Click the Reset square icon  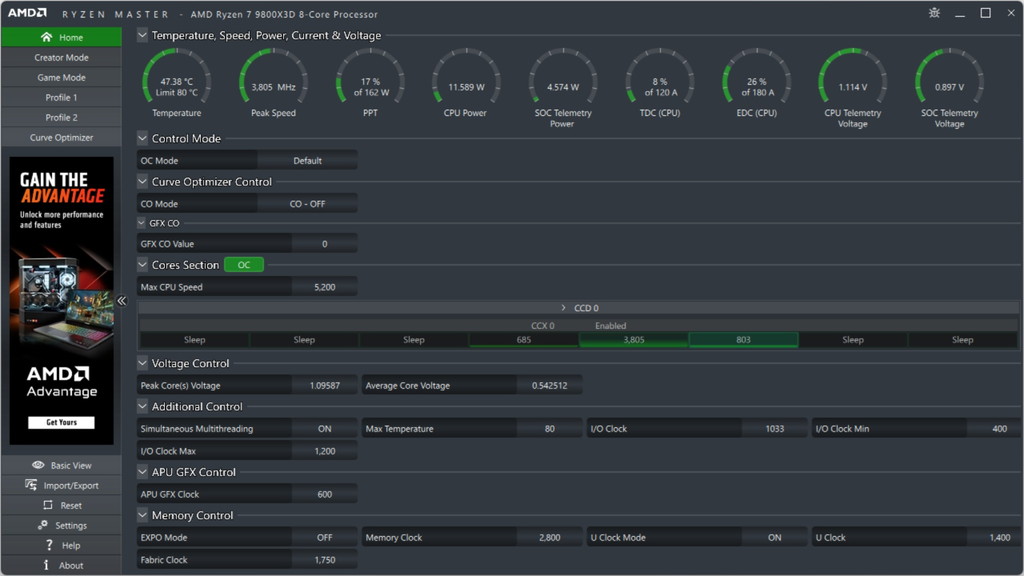(x=48, y=505)
